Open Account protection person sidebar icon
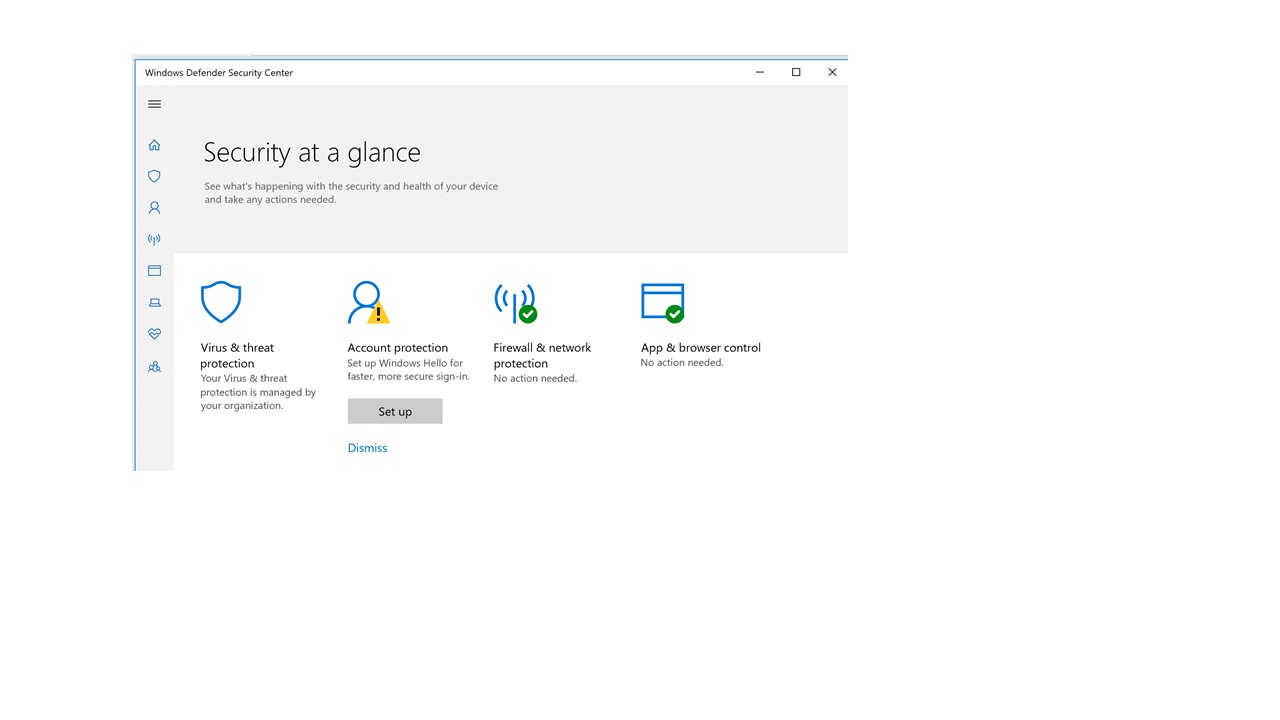This screenshot has width=1280, height=720. [154, 208]
